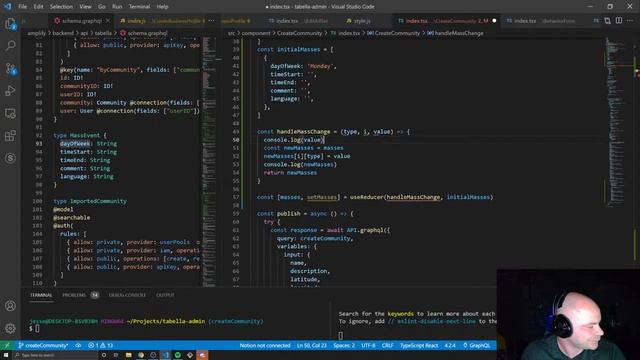Click 'handleMassChange' inside the useReducer call
640x360 pixels.
click(x=413, y=197)
